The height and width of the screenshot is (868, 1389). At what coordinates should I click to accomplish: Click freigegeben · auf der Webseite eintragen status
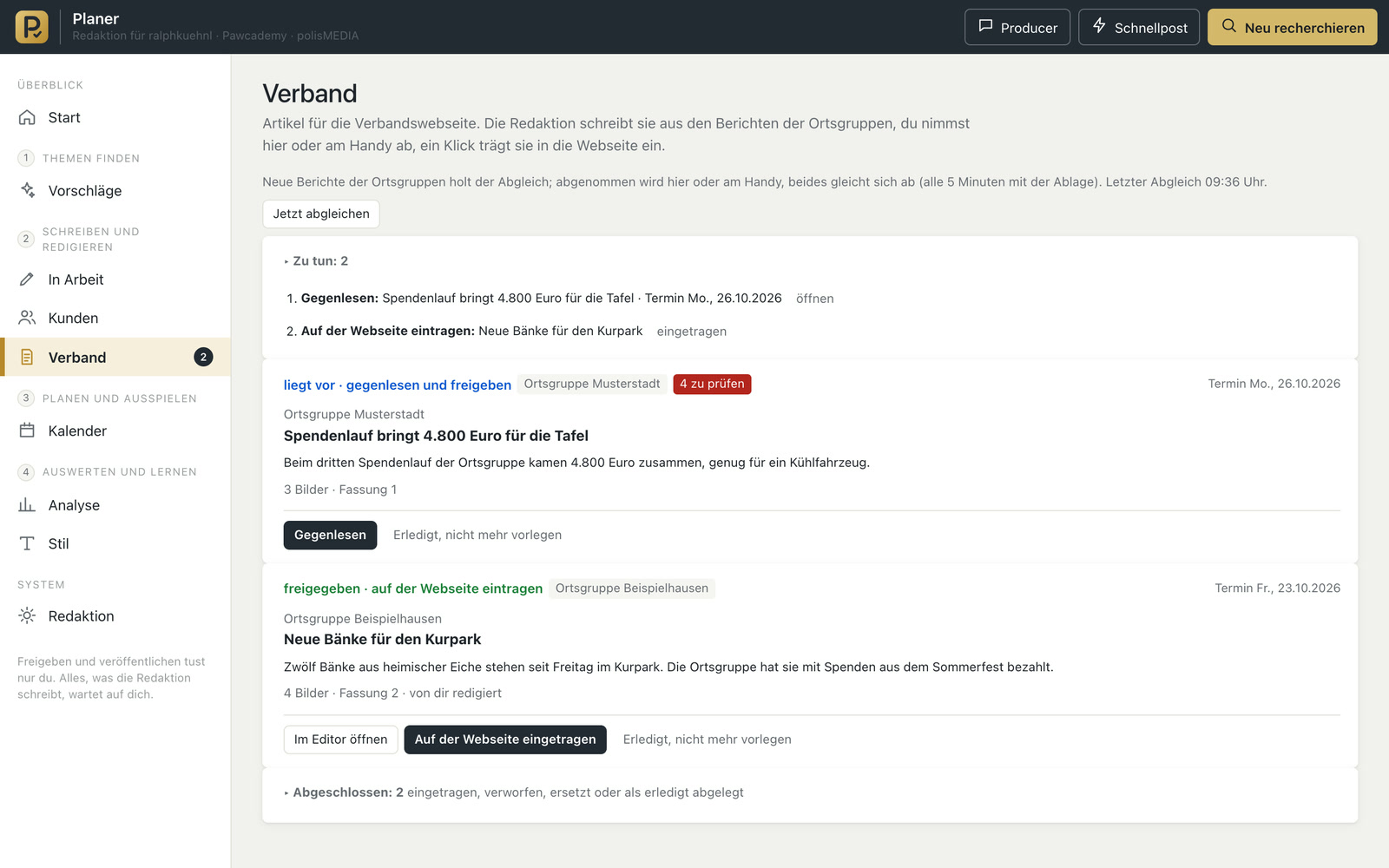point(413,589)
